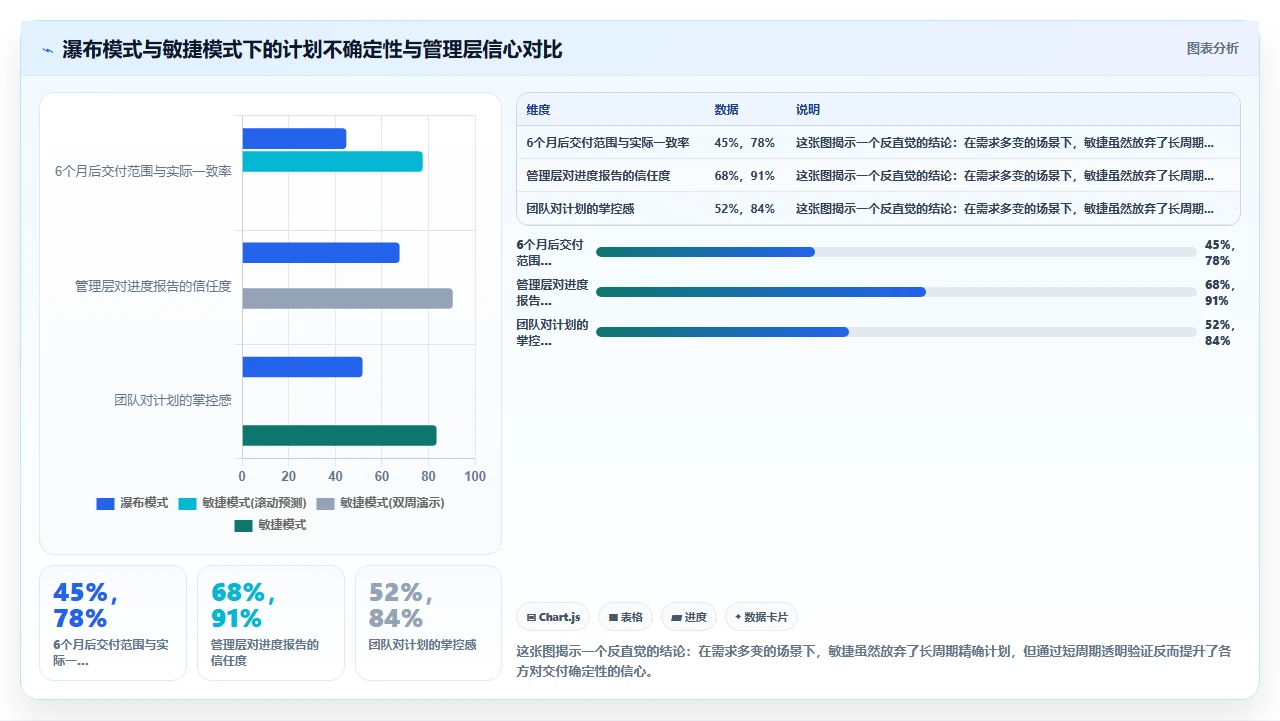Click the main title 瀑布模式与敏捷模式 heading
The width and height of the screenshot is (1280, 721).
coord(312,50)
